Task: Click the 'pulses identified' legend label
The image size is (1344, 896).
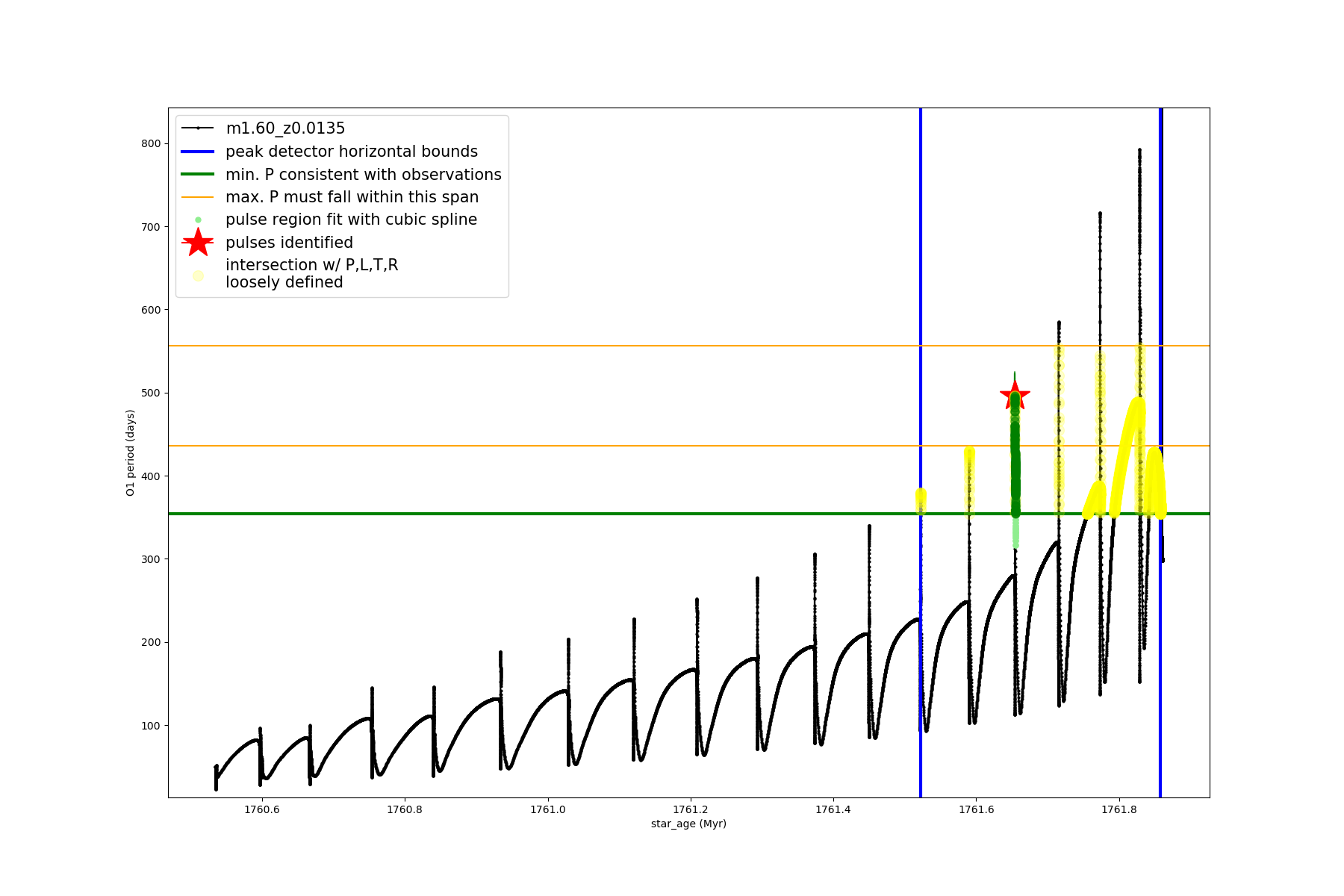Action: coord(289,243)
